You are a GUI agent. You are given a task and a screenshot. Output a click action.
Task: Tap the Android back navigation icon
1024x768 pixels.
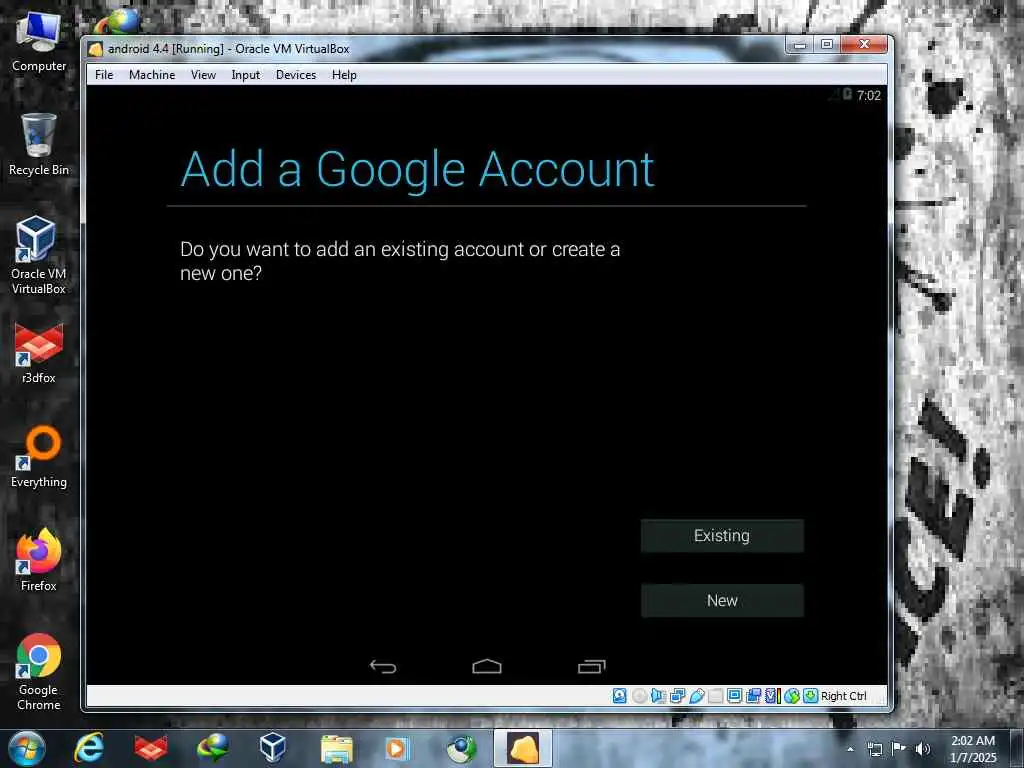pos(383,666)
